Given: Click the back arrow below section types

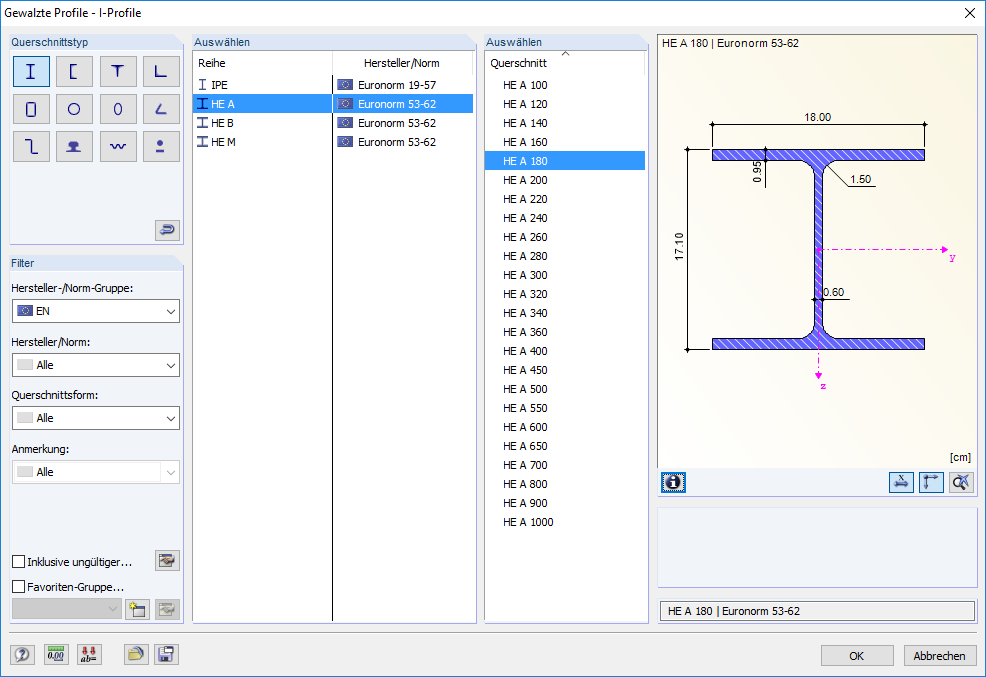Looking at the screenshot, I should [x=167, y=230].
